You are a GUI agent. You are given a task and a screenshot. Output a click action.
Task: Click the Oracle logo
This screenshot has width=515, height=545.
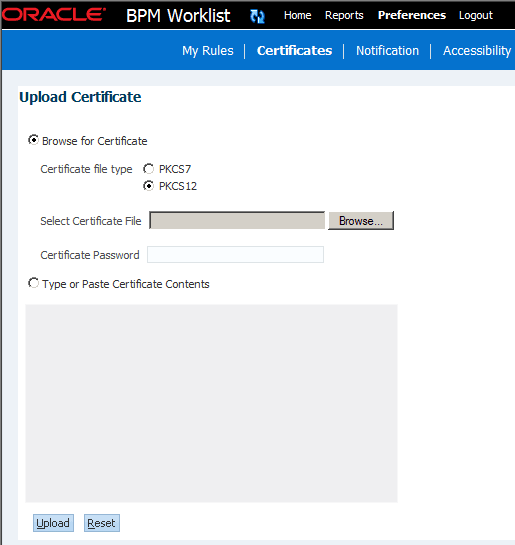click(54, 15)
